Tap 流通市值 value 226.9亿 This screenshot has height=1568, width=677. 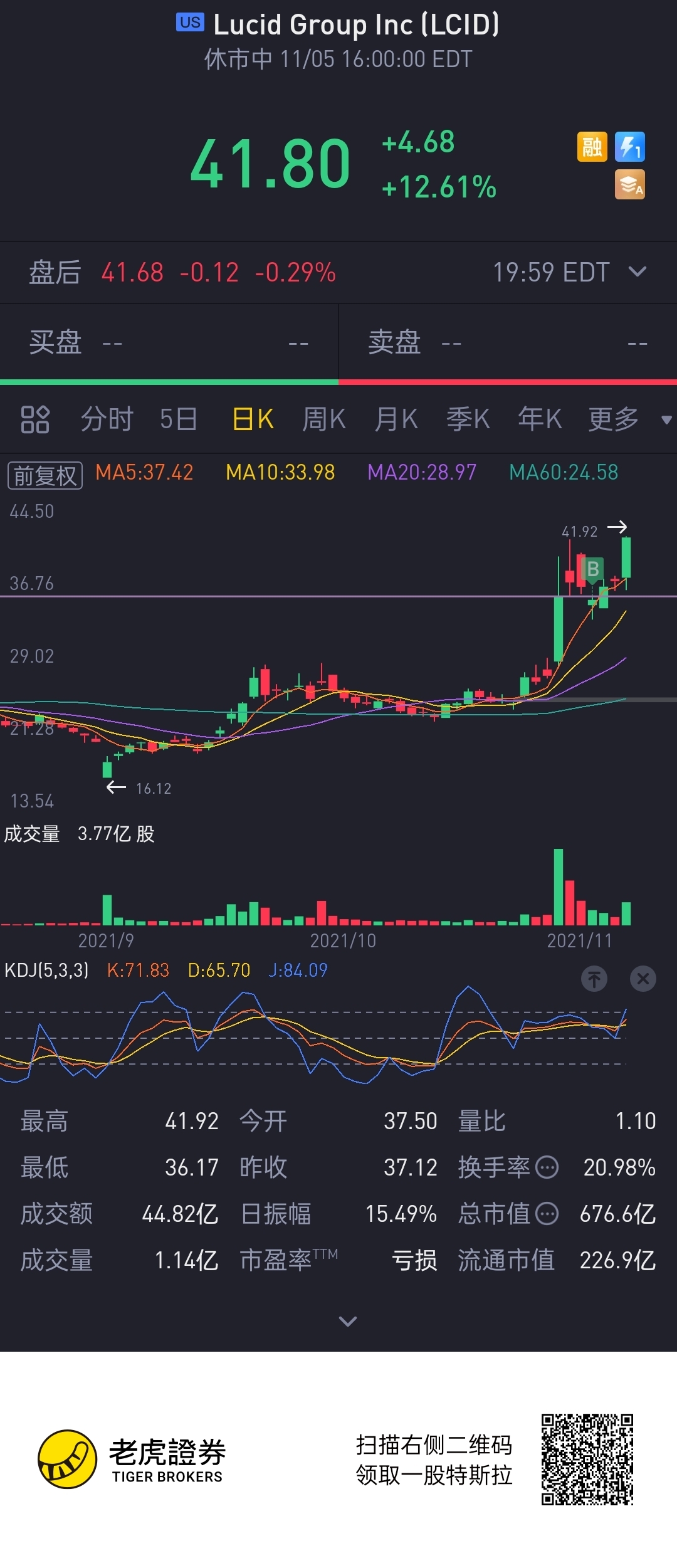point(618,1260)
